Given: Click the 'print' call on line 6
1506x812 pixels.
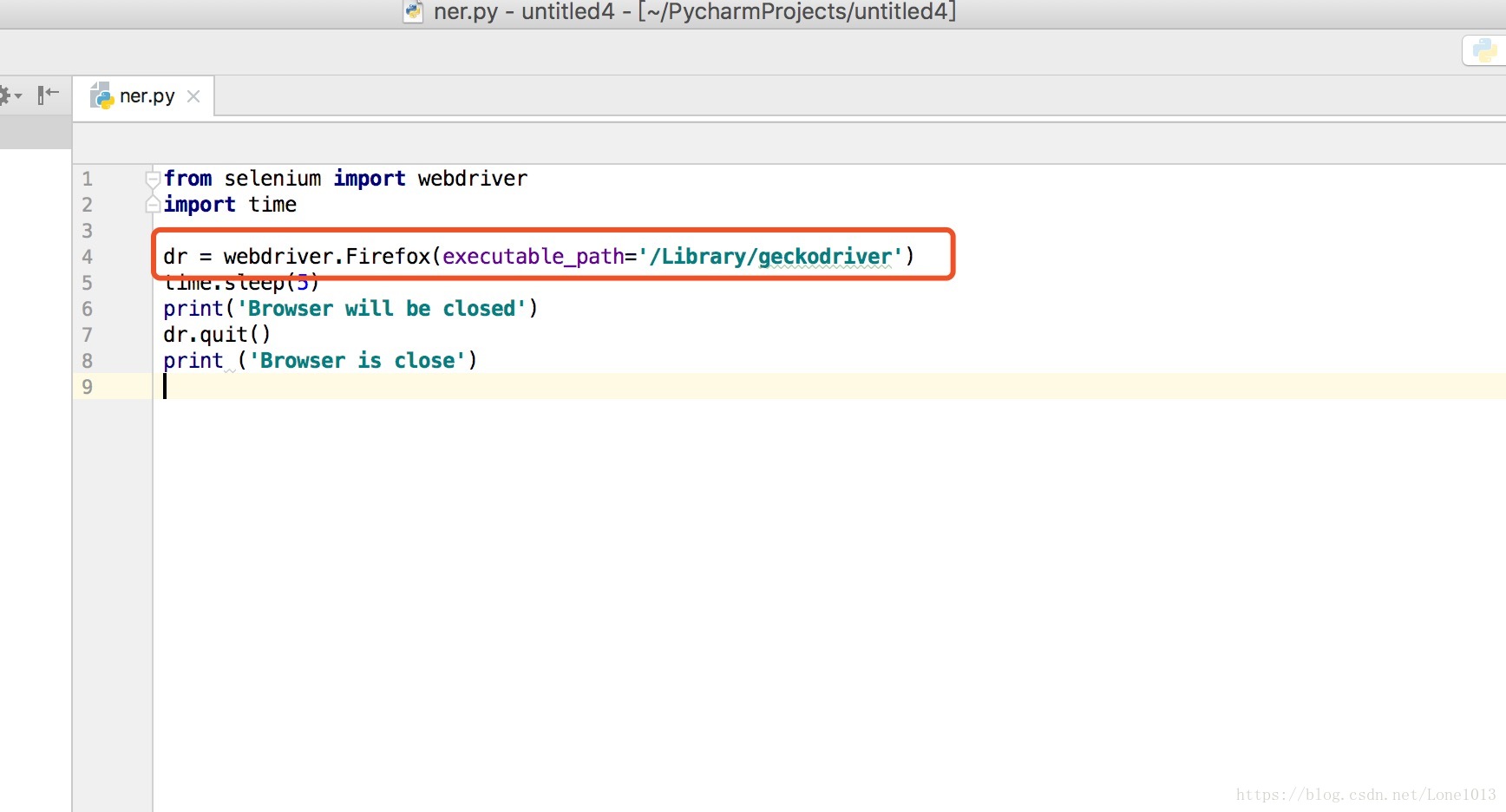Looking at the screenshot, I should click(x=193, y=309).
